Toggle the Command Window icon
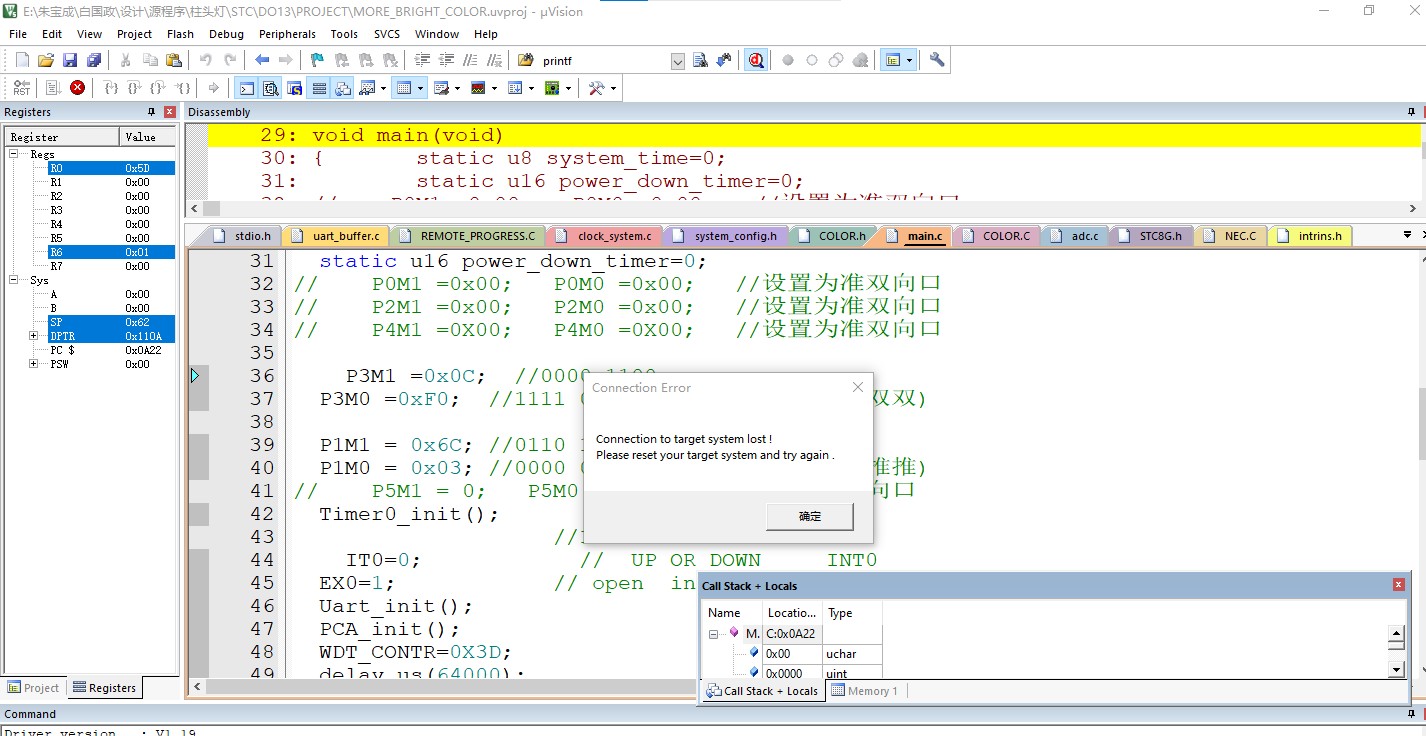Screen dimensions: 1426x736 tap(246, 88)
